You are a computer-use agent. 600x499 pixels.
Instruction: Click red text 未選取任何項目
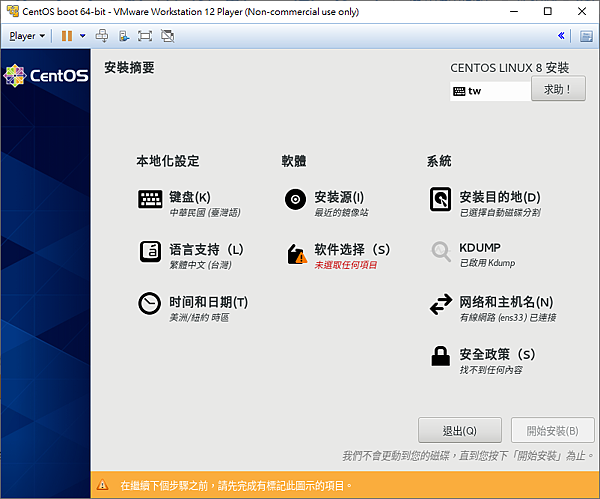[346, 265]
